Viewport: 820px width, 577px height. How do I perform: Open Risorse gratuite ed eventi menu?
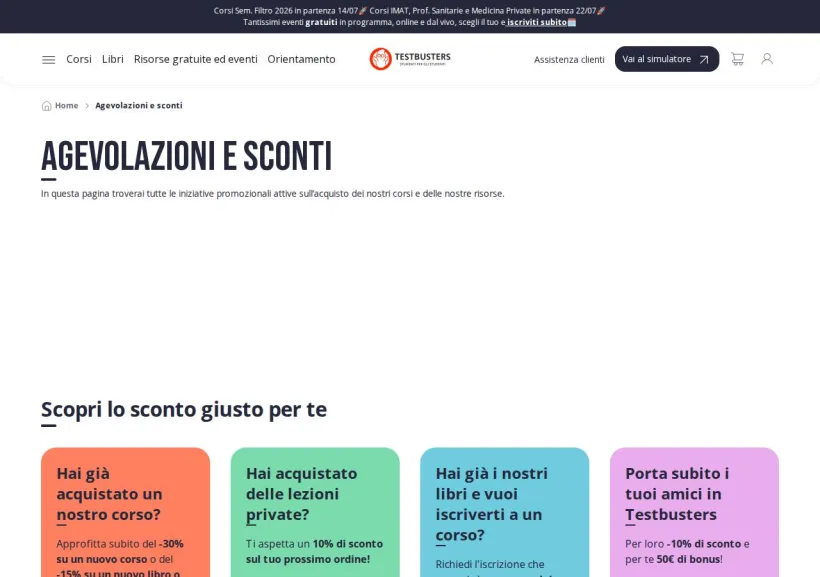(196, 59)
